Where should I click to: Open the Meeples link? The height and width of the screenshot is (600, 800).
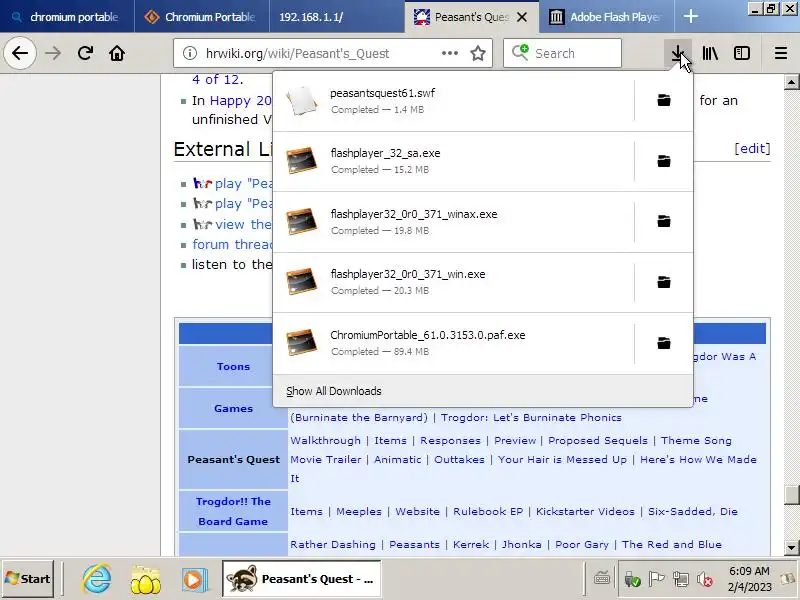click(x=359, y=511)
